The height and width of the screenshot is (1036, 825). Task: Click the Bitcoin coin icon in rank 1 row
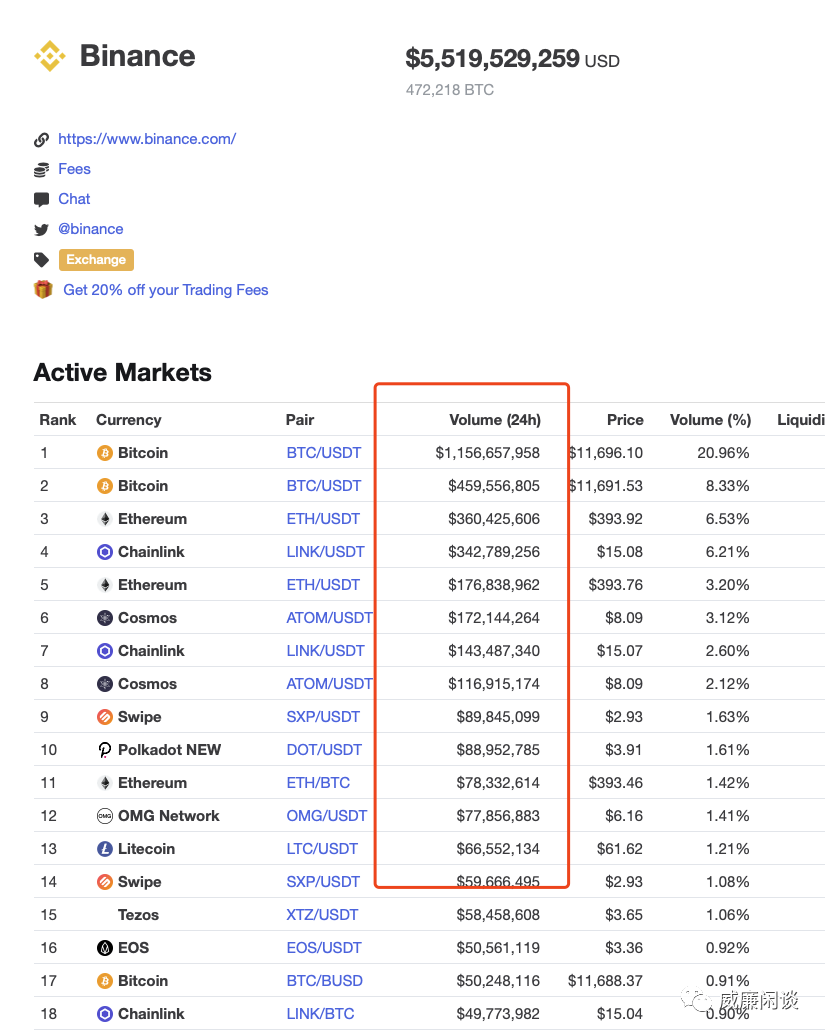104,453
